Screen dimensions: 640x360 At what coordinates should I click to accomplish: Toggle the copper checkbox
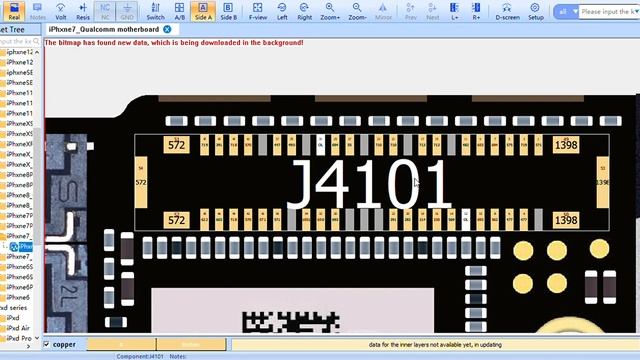pyautogui.click(x=47, y=344)
